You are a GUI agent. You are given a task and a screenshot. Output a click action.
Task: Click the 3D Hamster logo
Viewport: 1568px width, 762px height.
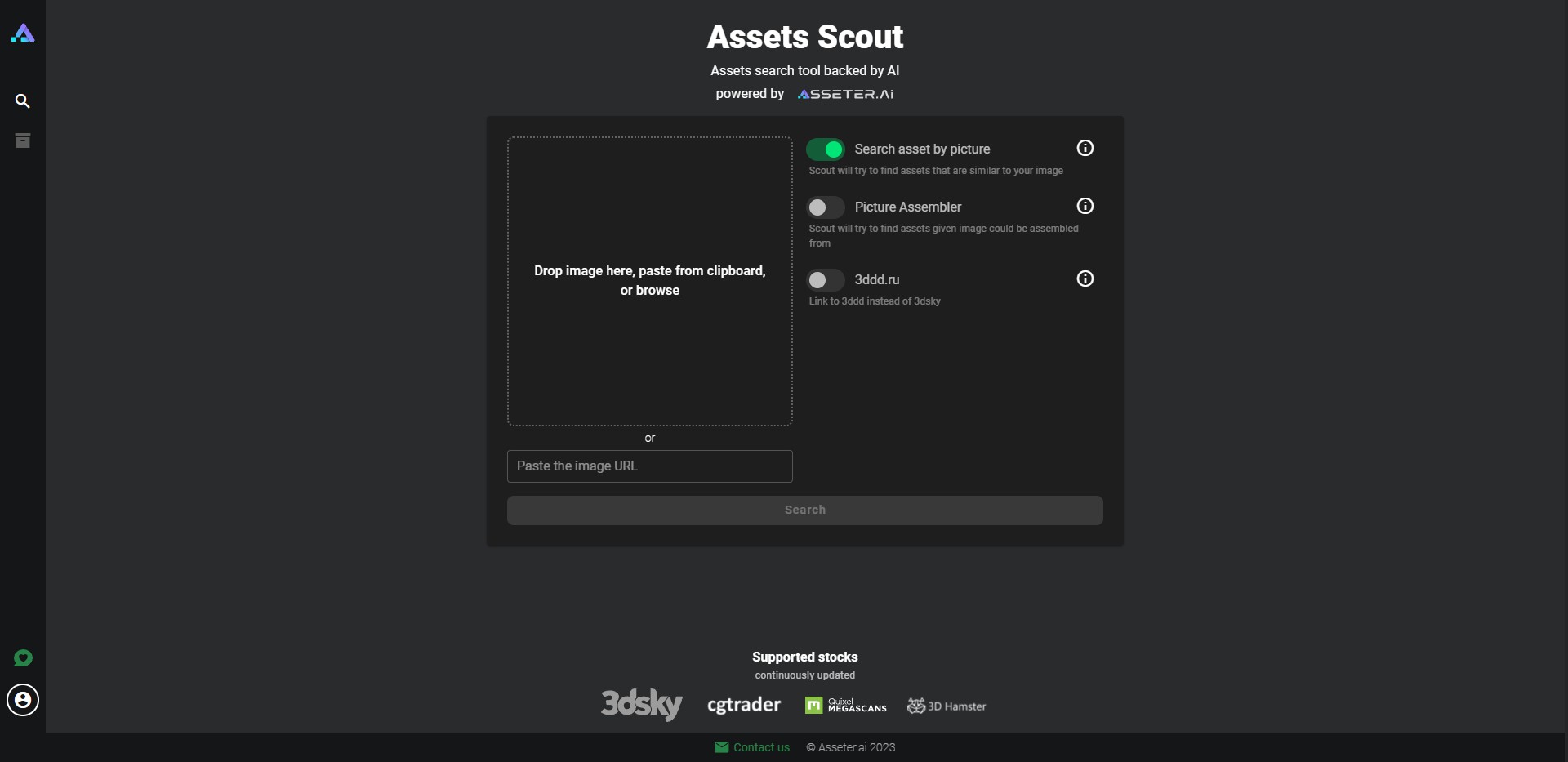(x=946, y=706)
